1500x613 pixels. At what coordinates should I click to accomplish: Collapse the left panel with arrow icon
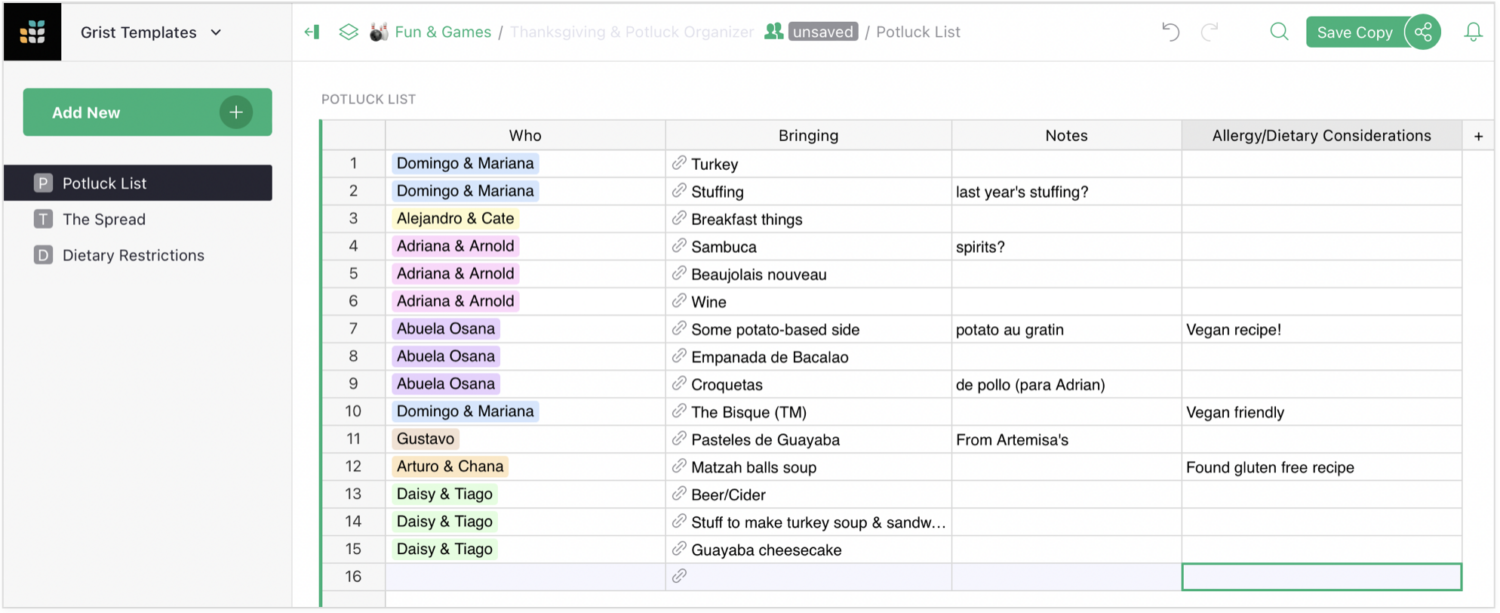tap(312, 32)
